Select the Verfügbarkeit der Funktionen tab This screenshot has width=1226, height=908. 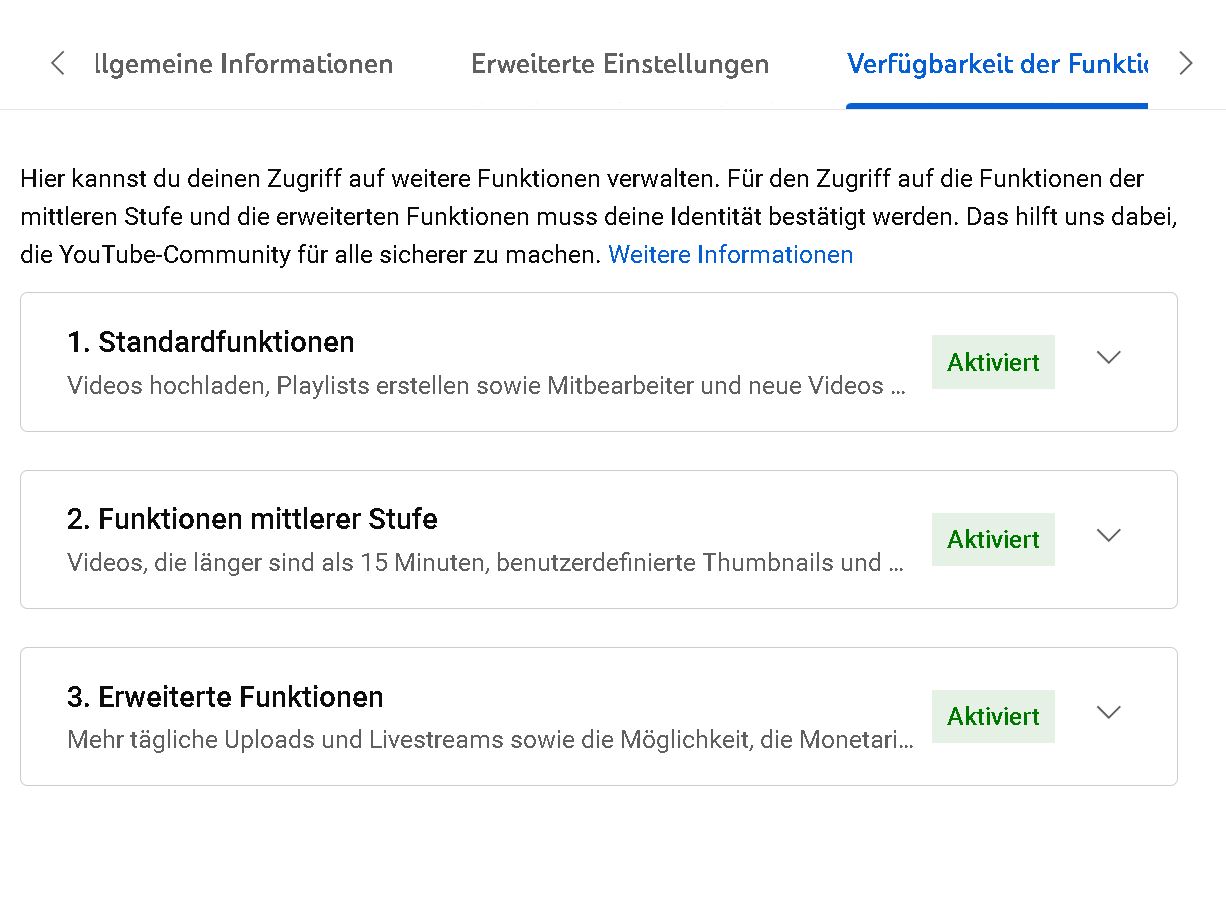(996, 64)
